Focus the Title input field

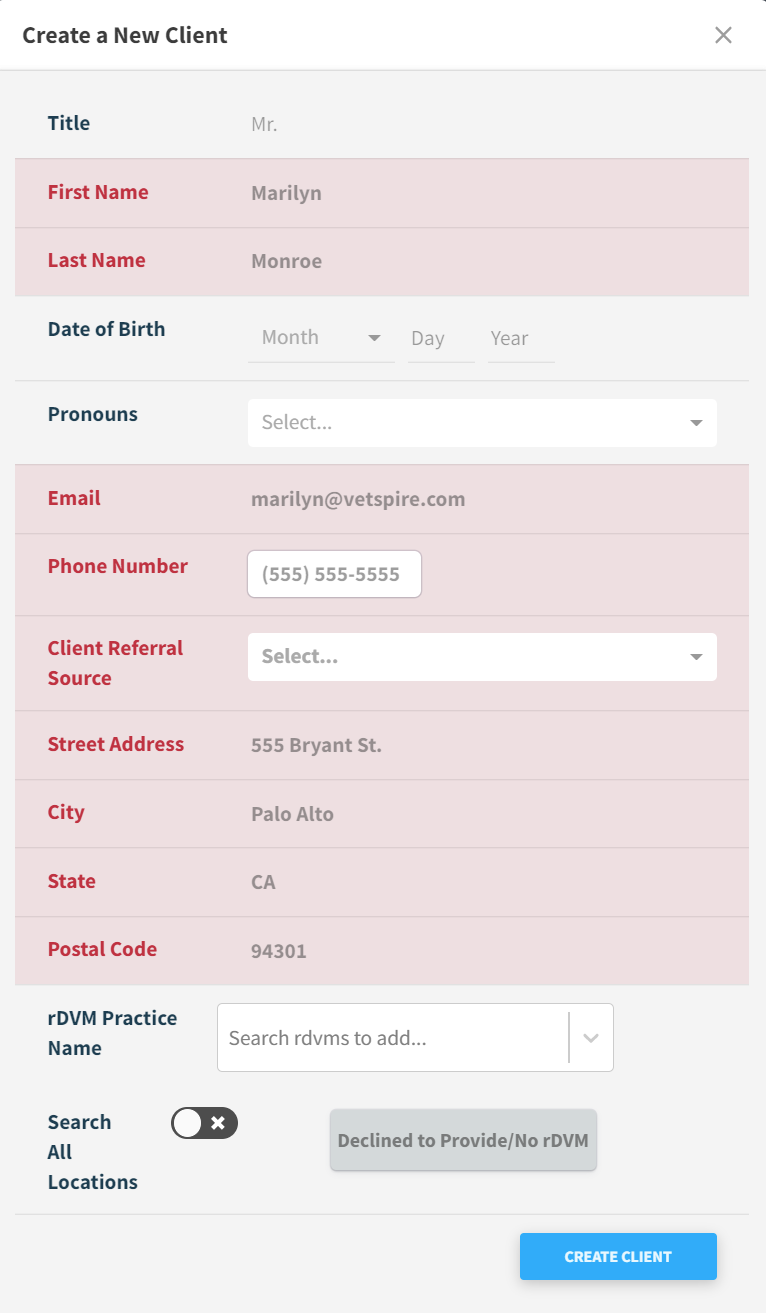(x=480, y=125)
